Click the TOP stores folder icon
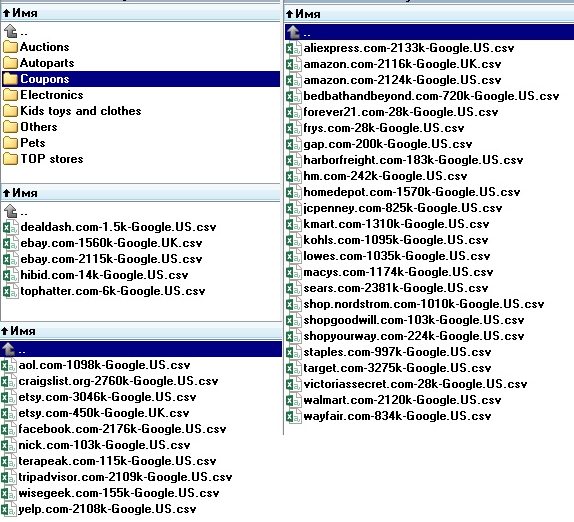 (x=10, y=159)
